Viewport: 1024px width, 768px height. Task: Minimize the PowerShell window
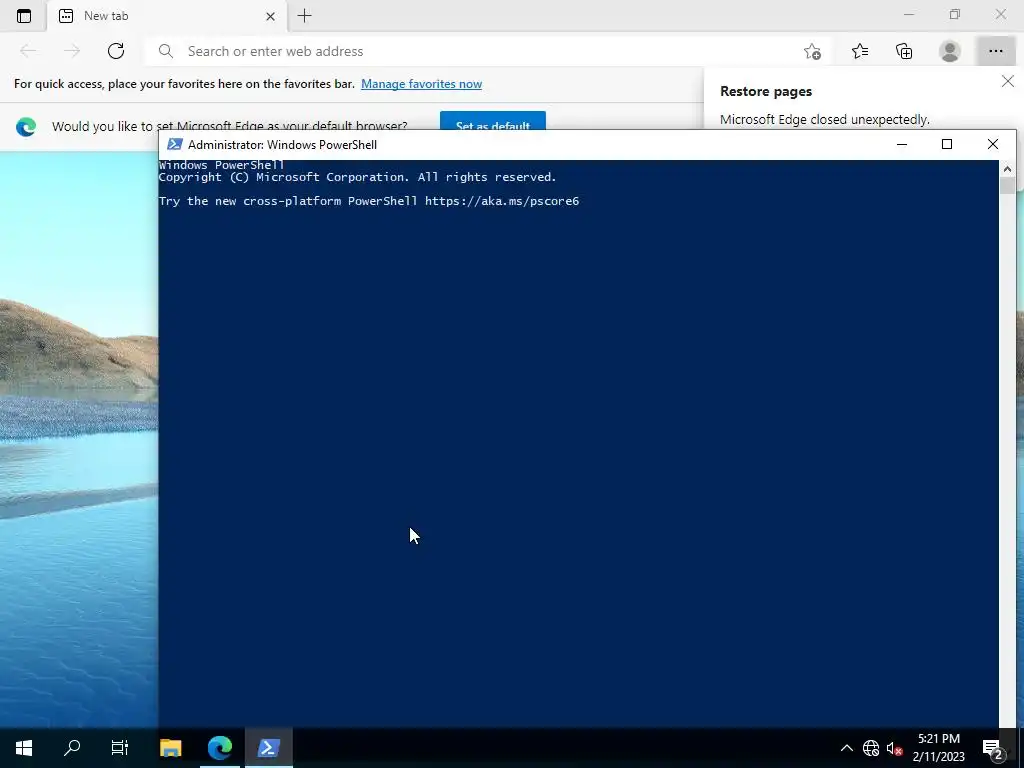tap(902, 144)
